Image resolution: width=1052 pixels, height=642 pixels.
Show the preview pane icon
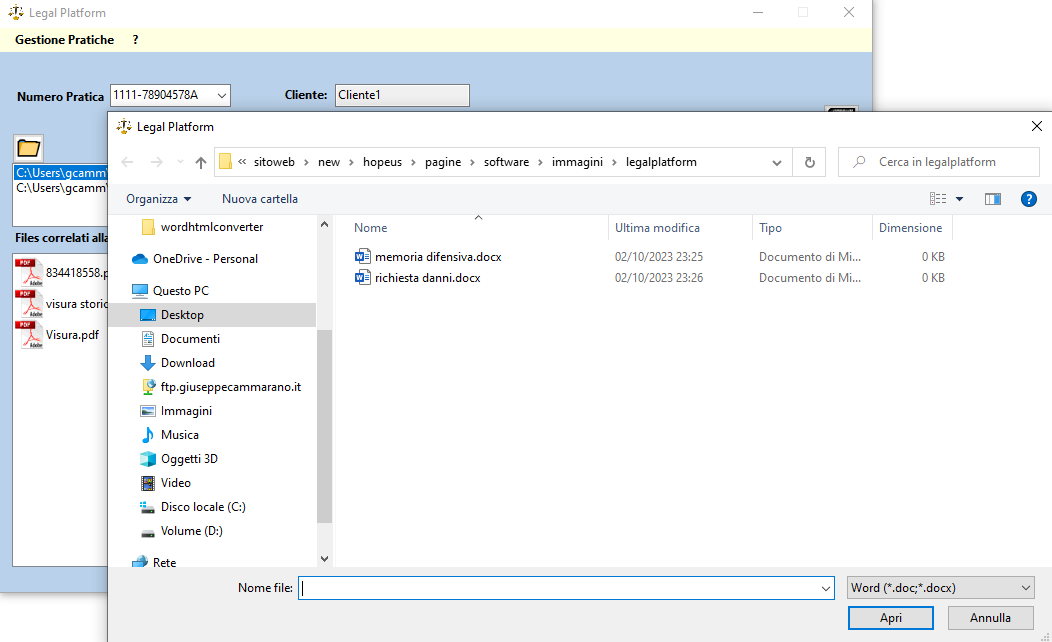click(x=992, y=199)
